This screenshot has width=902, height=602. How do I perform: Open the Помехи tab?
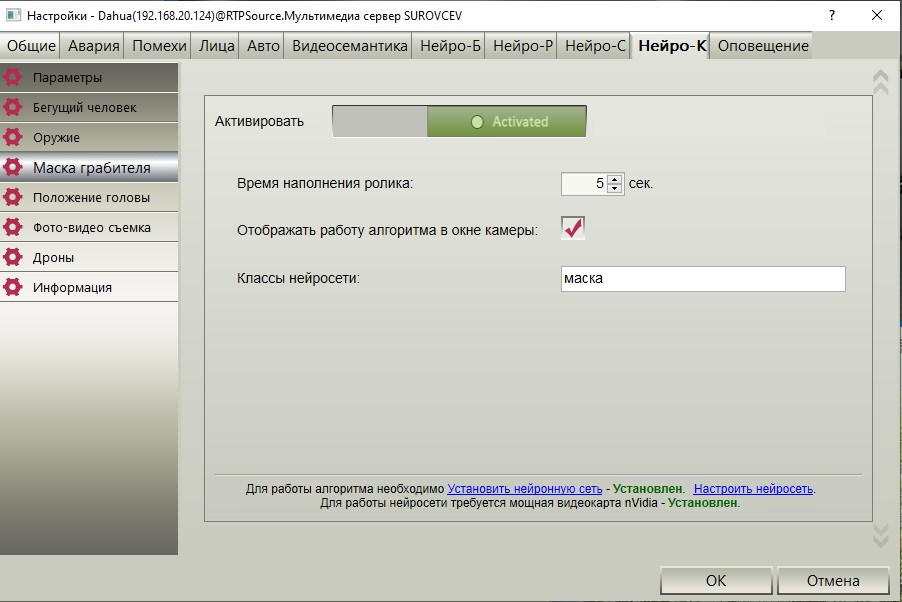(x=159, y=45)
